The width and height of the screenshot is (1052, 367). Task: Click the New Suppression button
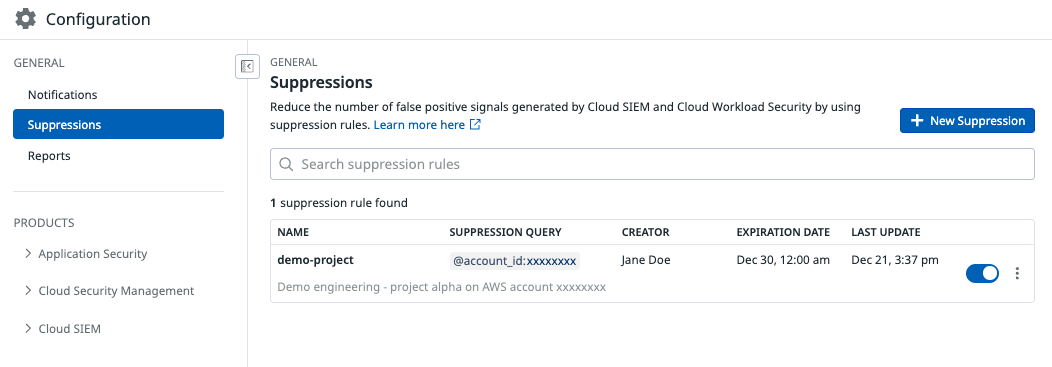coord(967,121)
